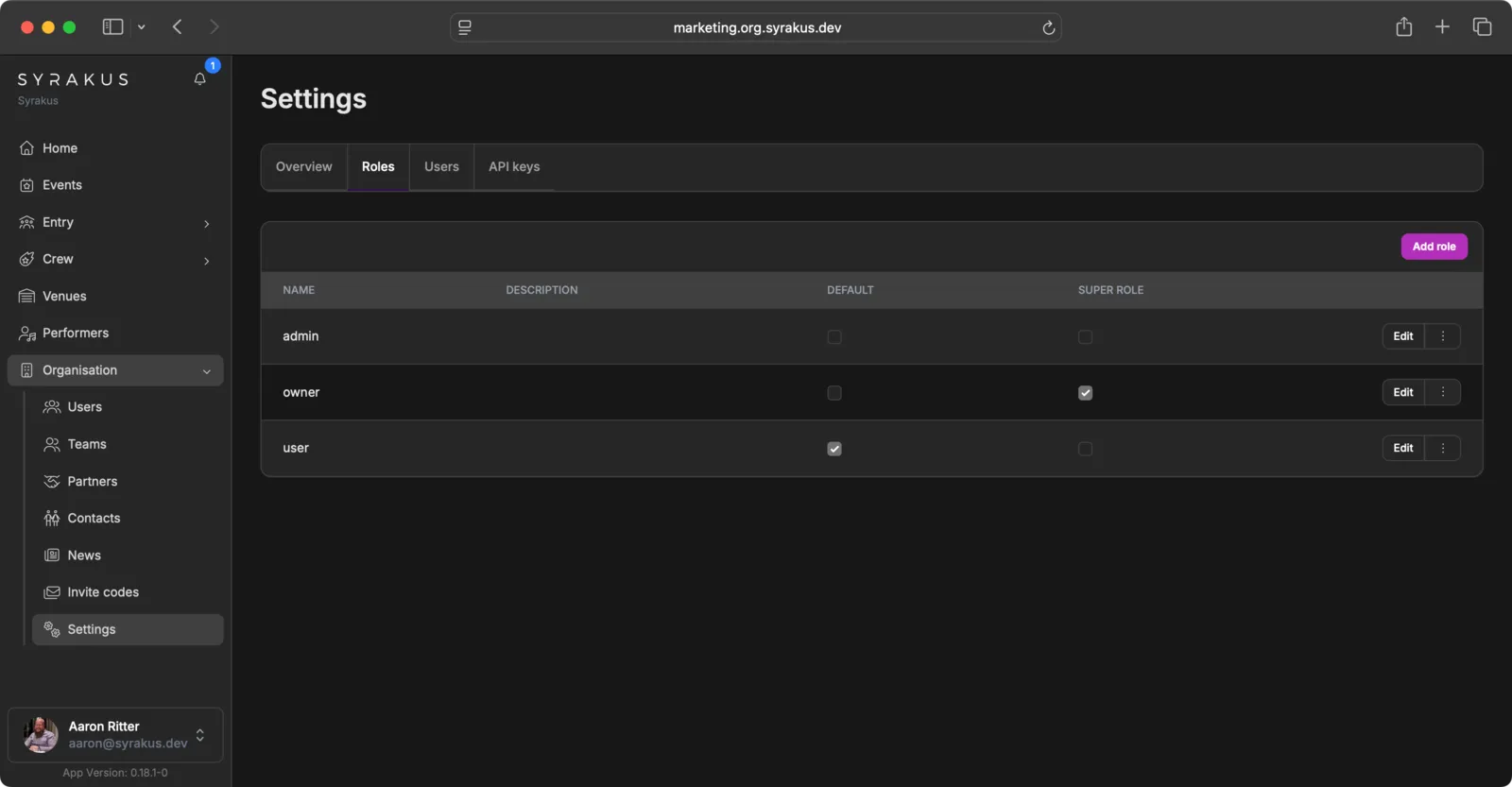Collapse the Organisation sidebar section
1512x787 pixels.
[x=206, y=371]
